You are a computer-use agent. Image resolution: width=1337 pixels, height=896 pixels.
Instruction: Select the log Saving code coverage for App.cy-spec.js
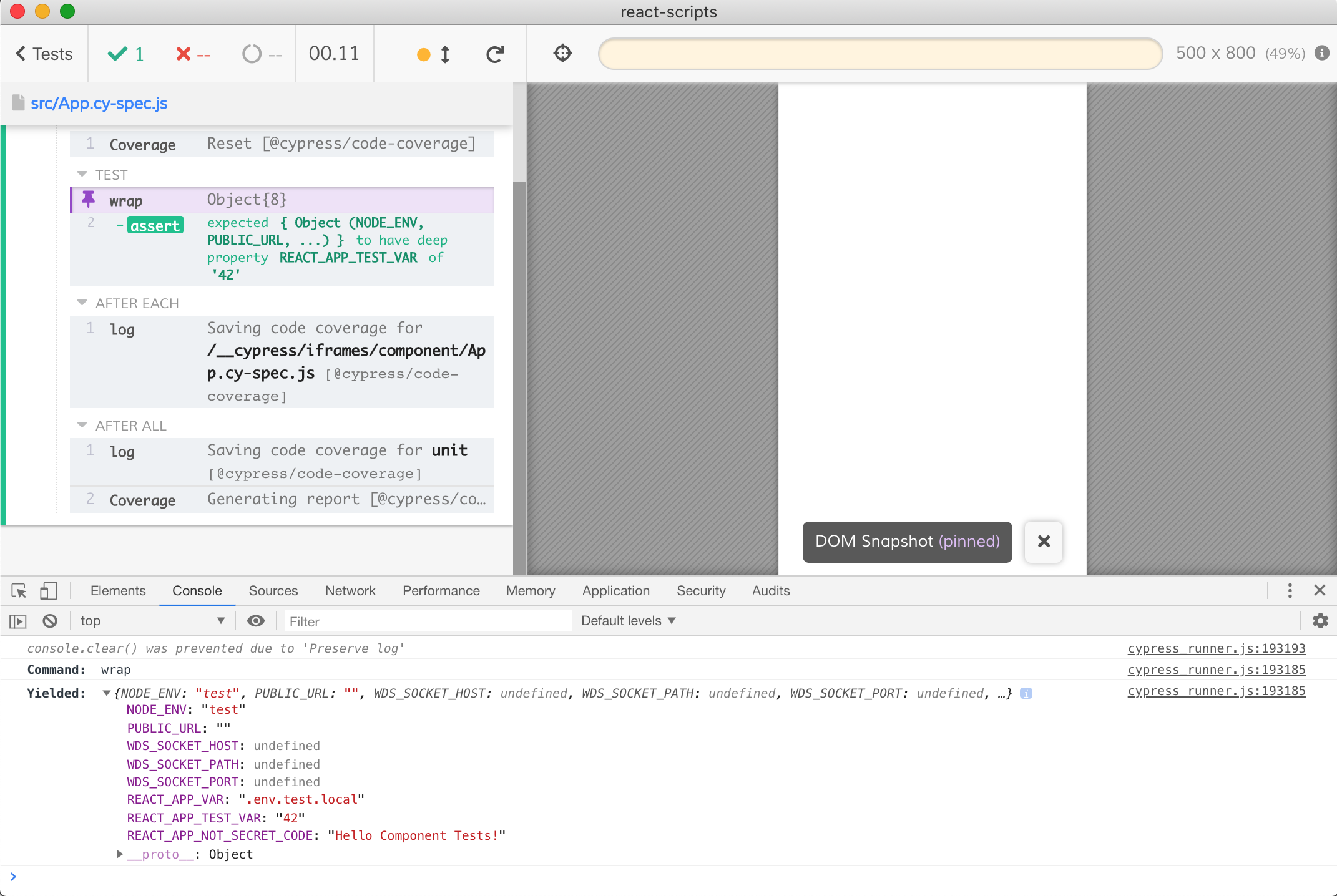282,362
